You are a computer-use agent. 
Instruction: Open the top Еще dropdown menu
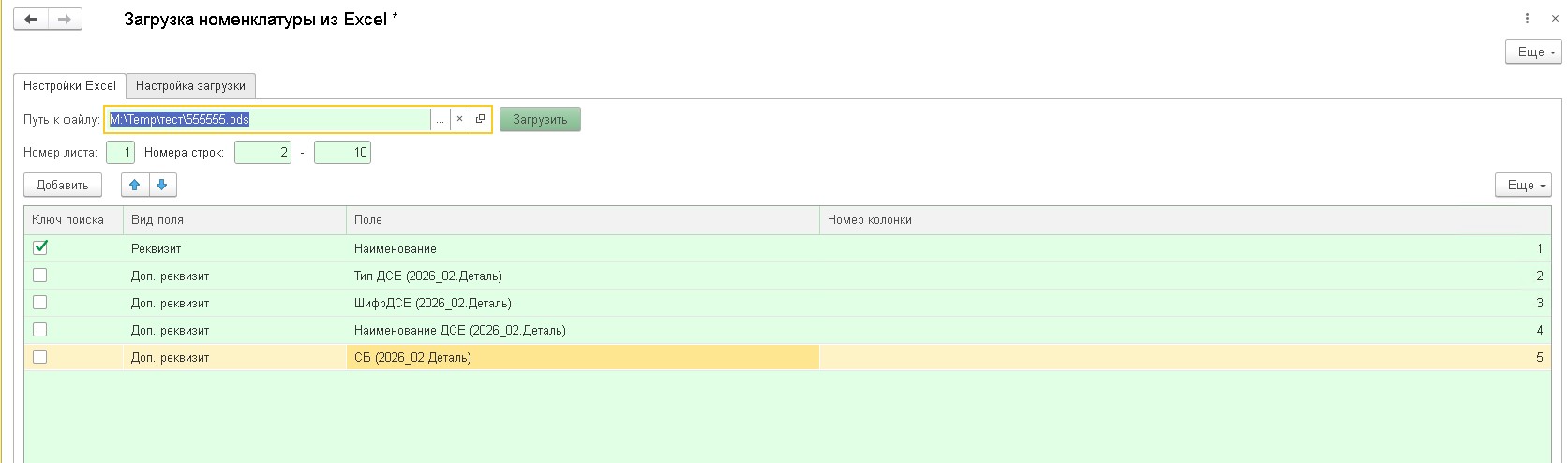pyautogui.click(x=1533, y=52)
